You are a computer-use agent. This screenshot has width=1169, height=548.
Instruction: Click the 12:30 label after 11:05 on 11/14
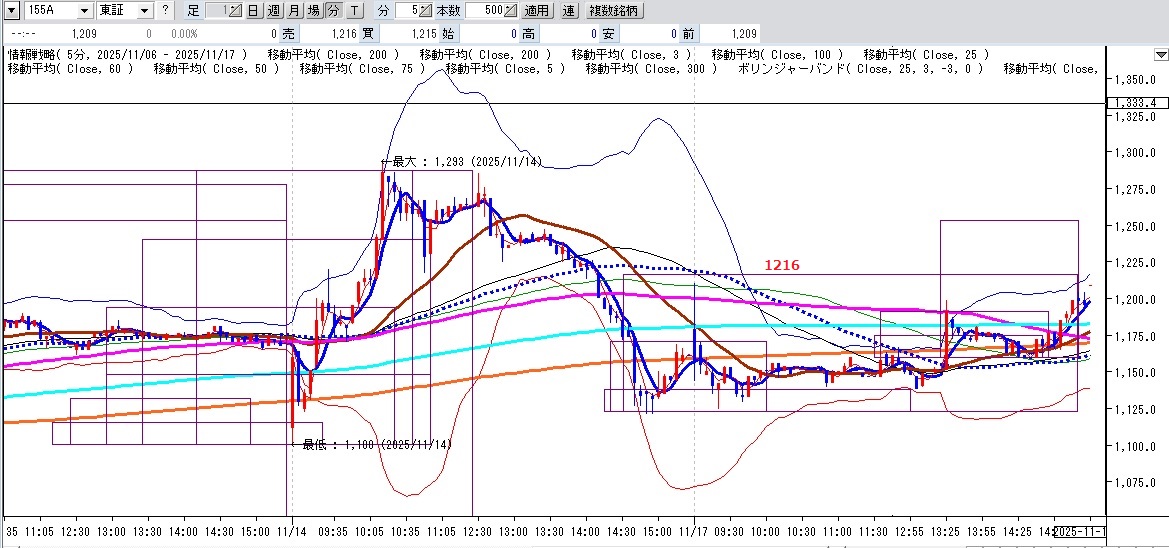pos(477,532)
